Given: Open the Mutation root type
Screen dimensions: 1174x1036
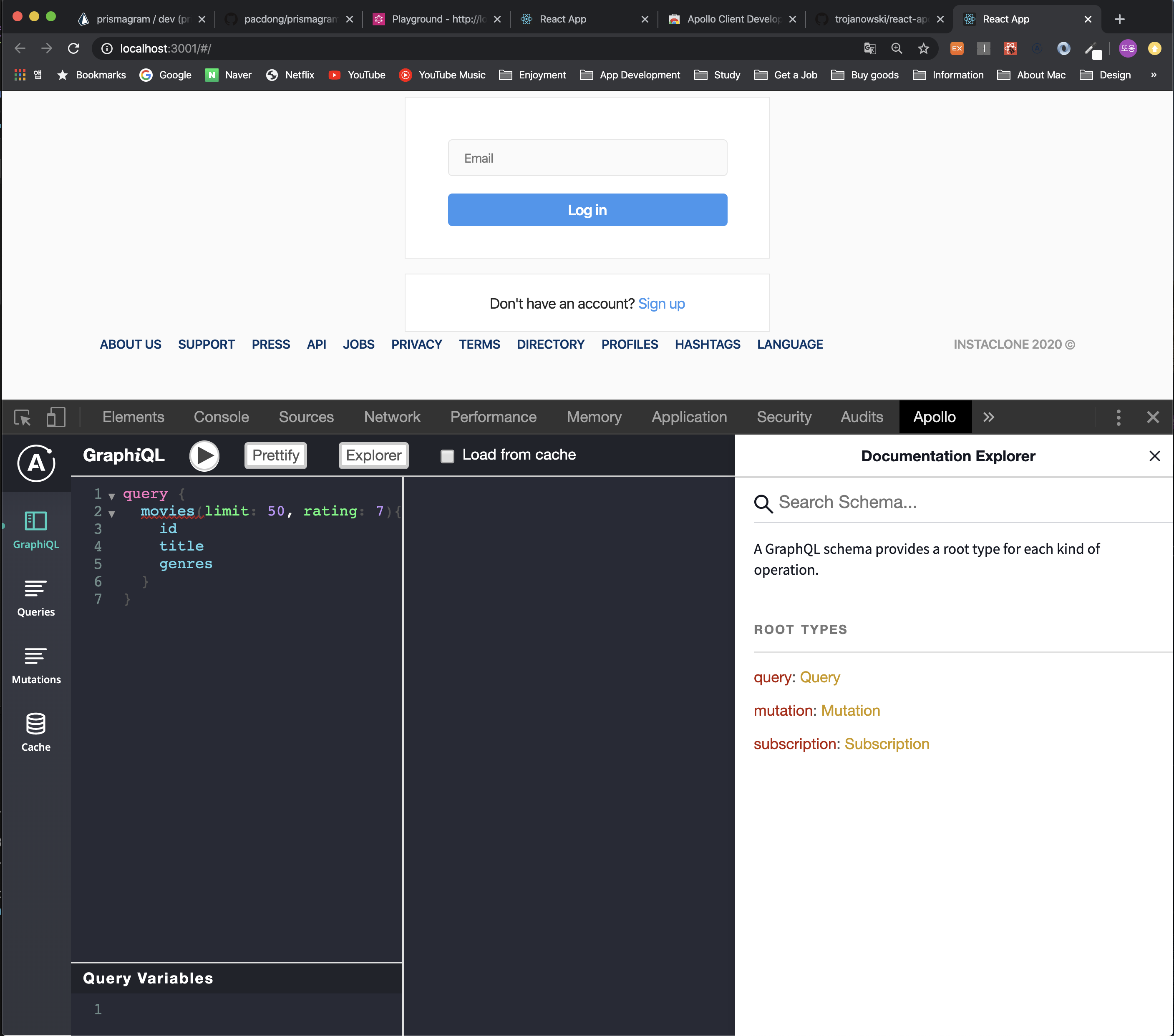Looking at the screenshot, I should point(851,711).
